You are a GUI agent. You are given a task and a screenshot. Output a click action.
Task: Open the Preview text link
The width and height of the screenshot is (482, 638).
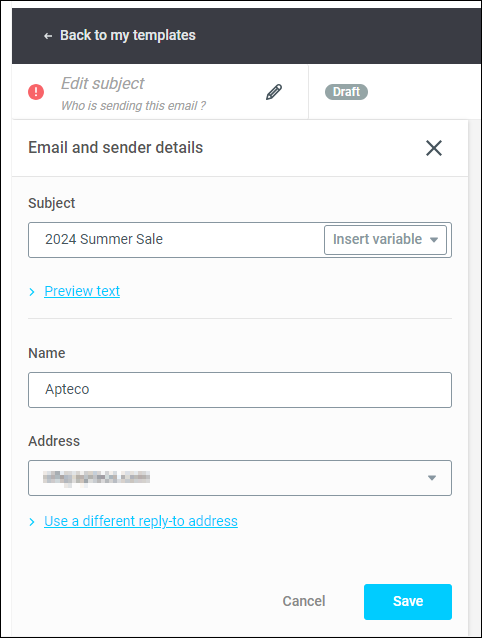pos(82,291)
